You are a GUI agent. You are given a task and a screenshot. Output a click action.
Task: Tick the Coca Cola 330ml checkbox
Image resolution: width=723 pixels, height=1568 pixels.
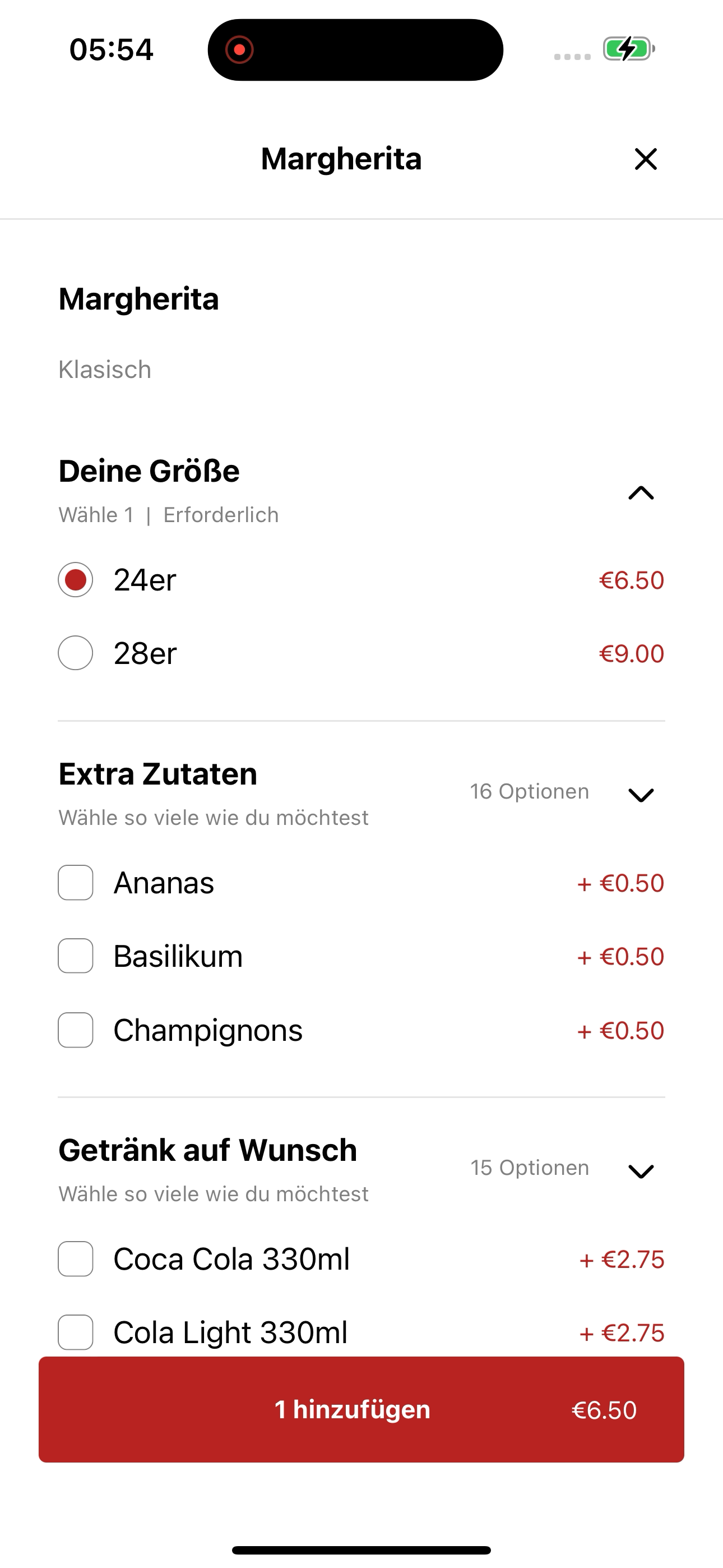coord(76,1259)
